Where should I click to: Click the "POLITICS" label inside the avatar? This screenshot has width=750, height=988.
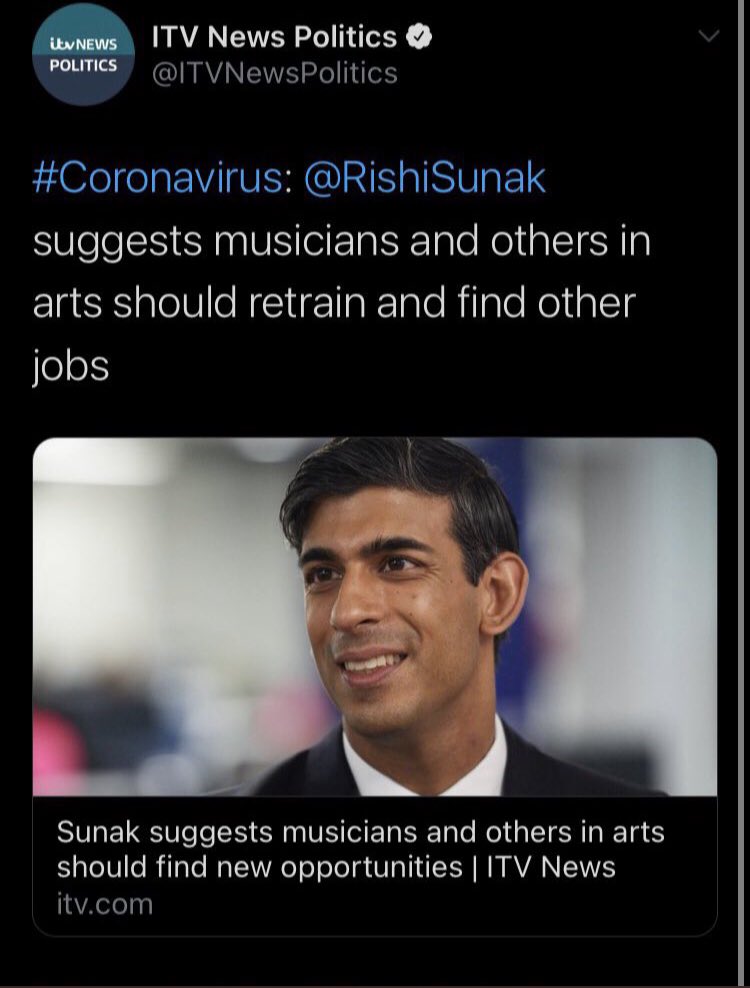click(x=84, y=66)
